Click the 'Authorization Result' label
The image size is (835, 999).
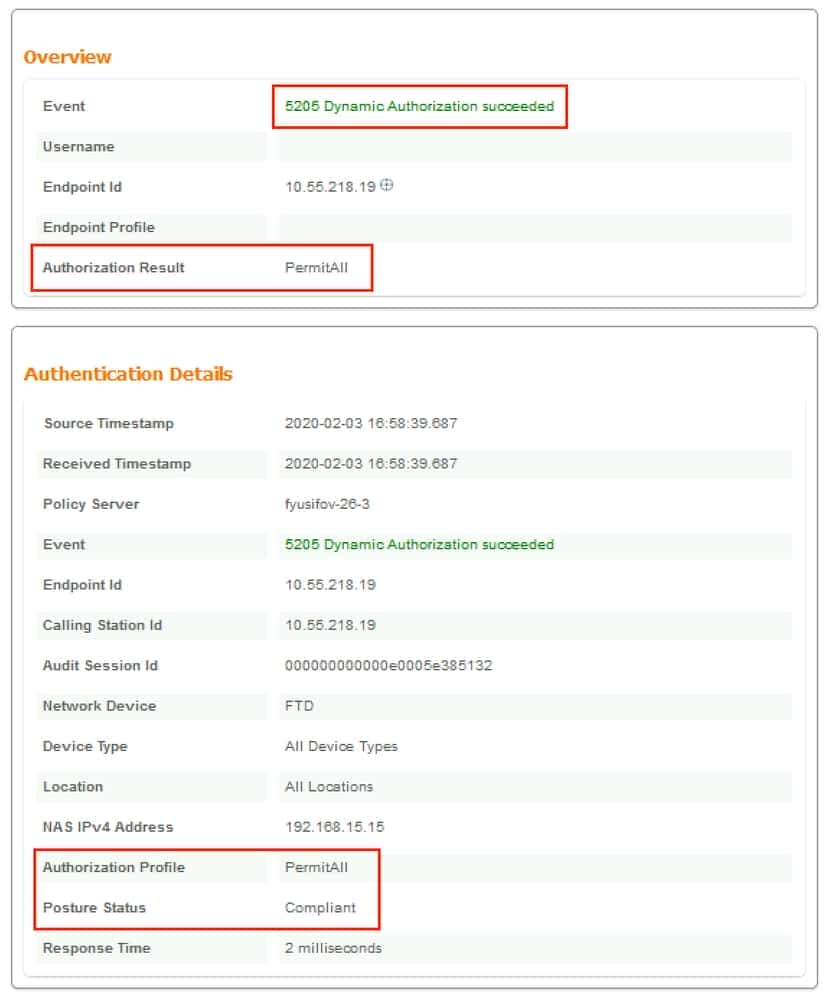tap(113, 268)
